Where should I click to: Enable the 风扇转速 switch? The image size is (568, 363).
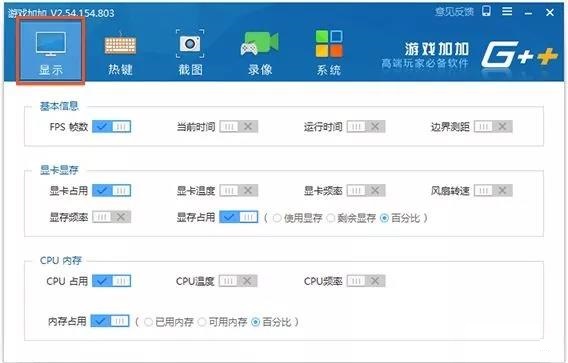(493, 191)
